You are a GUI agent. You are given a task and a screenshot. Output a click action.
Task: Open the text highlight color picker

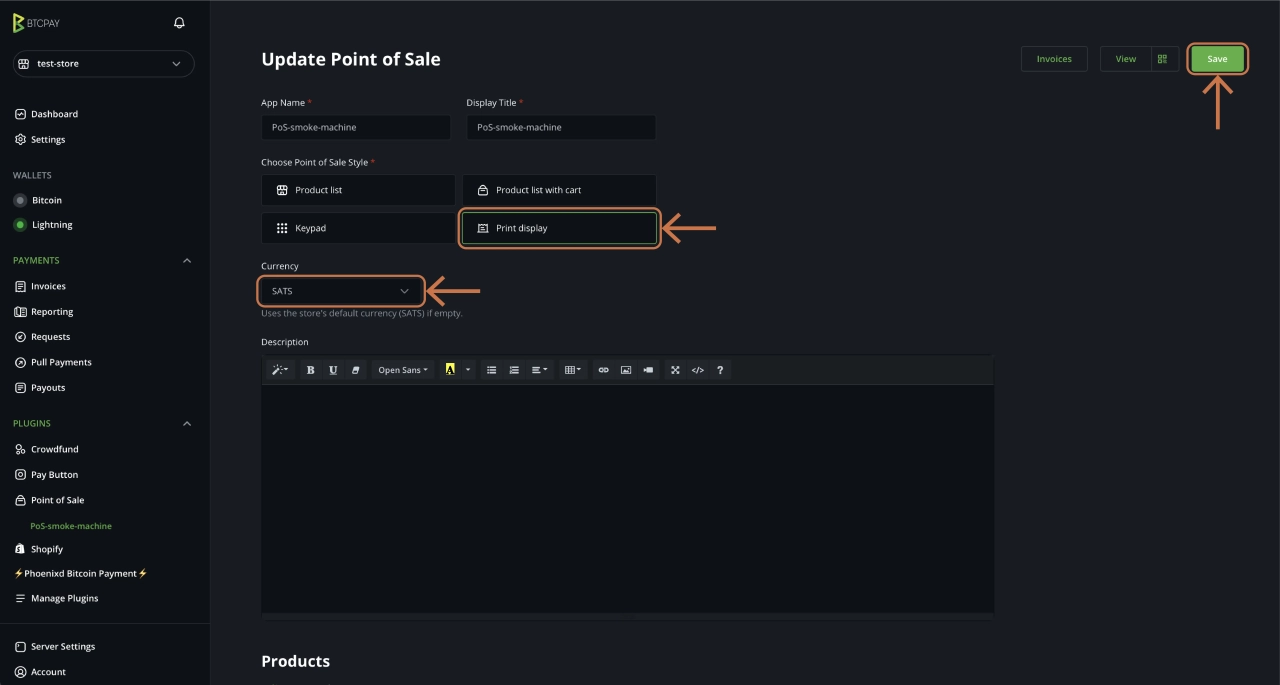(x=450, y=370)
